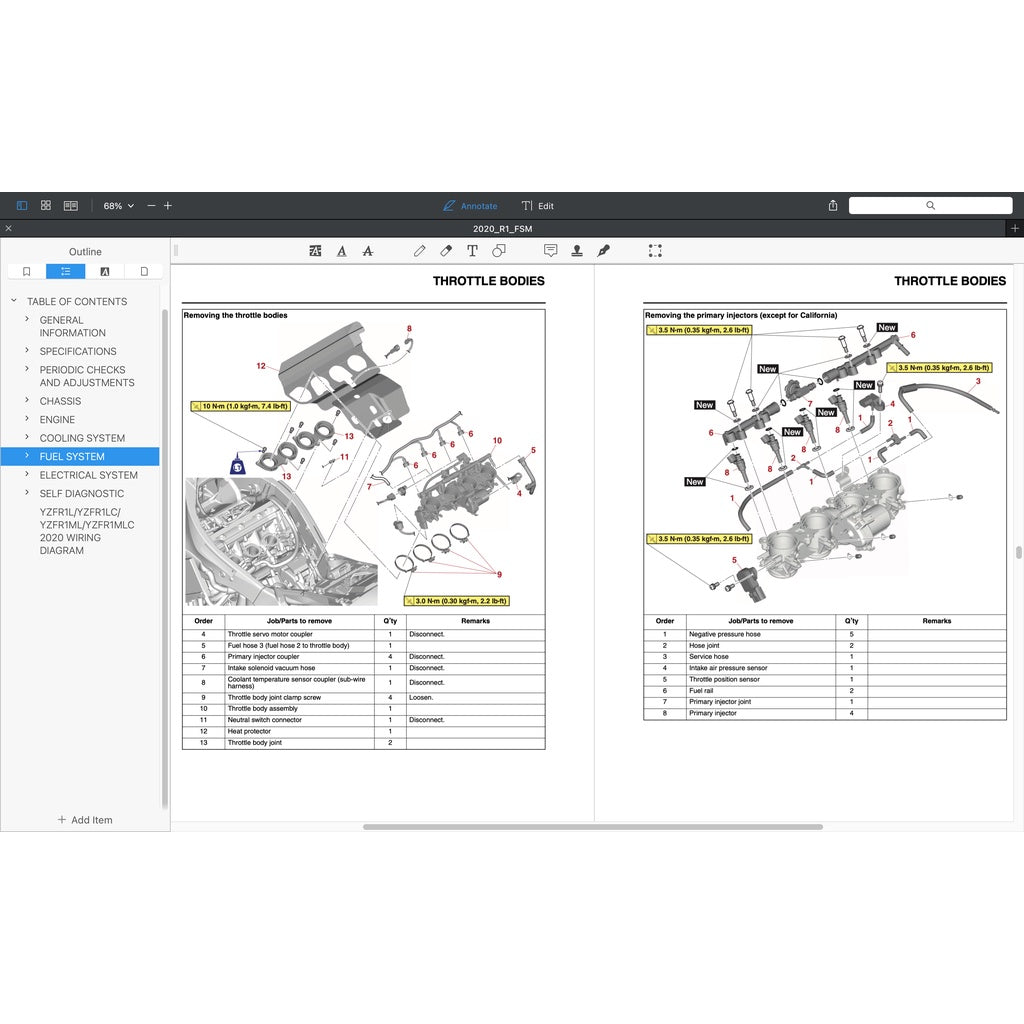Switch to page thumbnails grid view

pyautogui.click(x=46, y=206)
